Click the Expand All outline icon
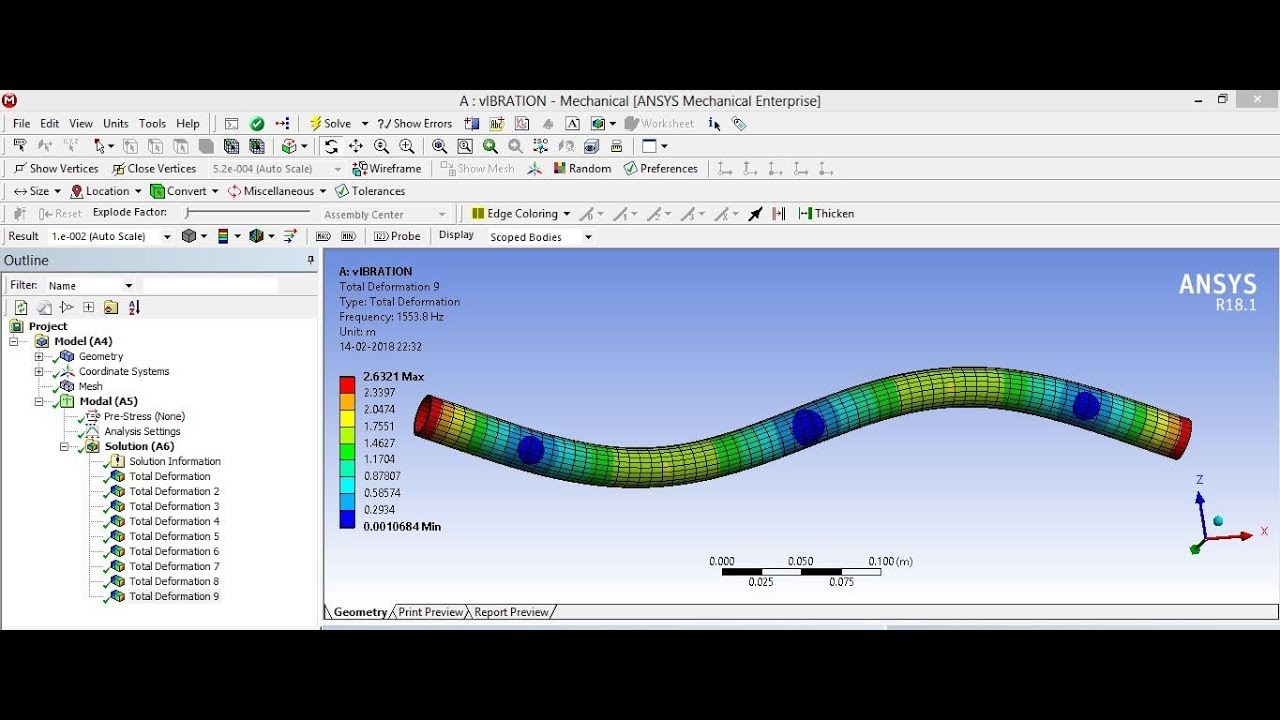Image resolution: width=1280 pixels, height=720 pixels. pos(88,307)
